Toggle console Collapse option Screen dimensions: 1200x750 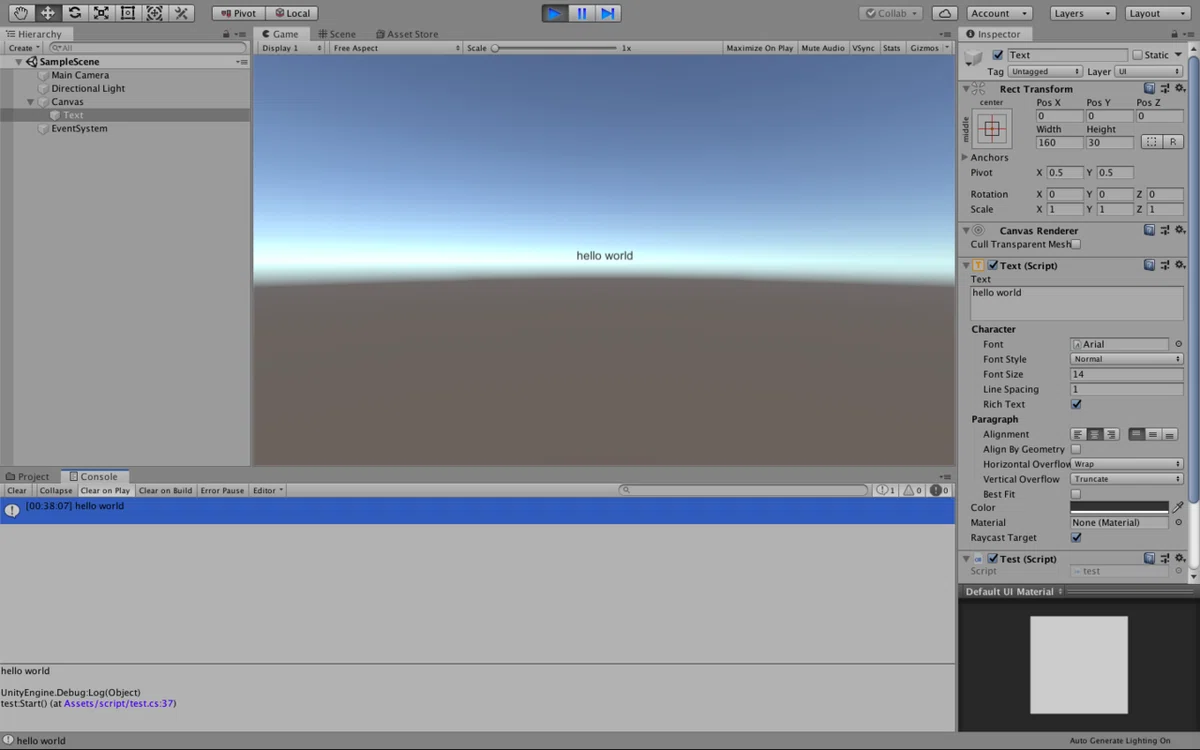pos(56,490)
